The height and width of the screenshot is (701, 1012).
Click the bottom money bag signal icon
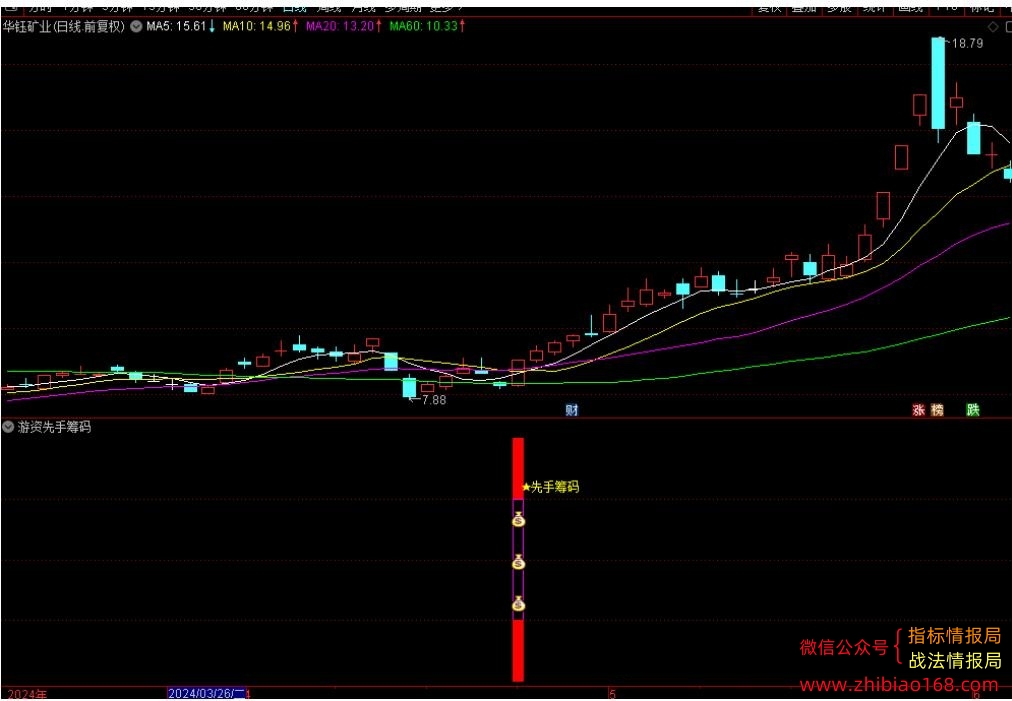(519, 604)
